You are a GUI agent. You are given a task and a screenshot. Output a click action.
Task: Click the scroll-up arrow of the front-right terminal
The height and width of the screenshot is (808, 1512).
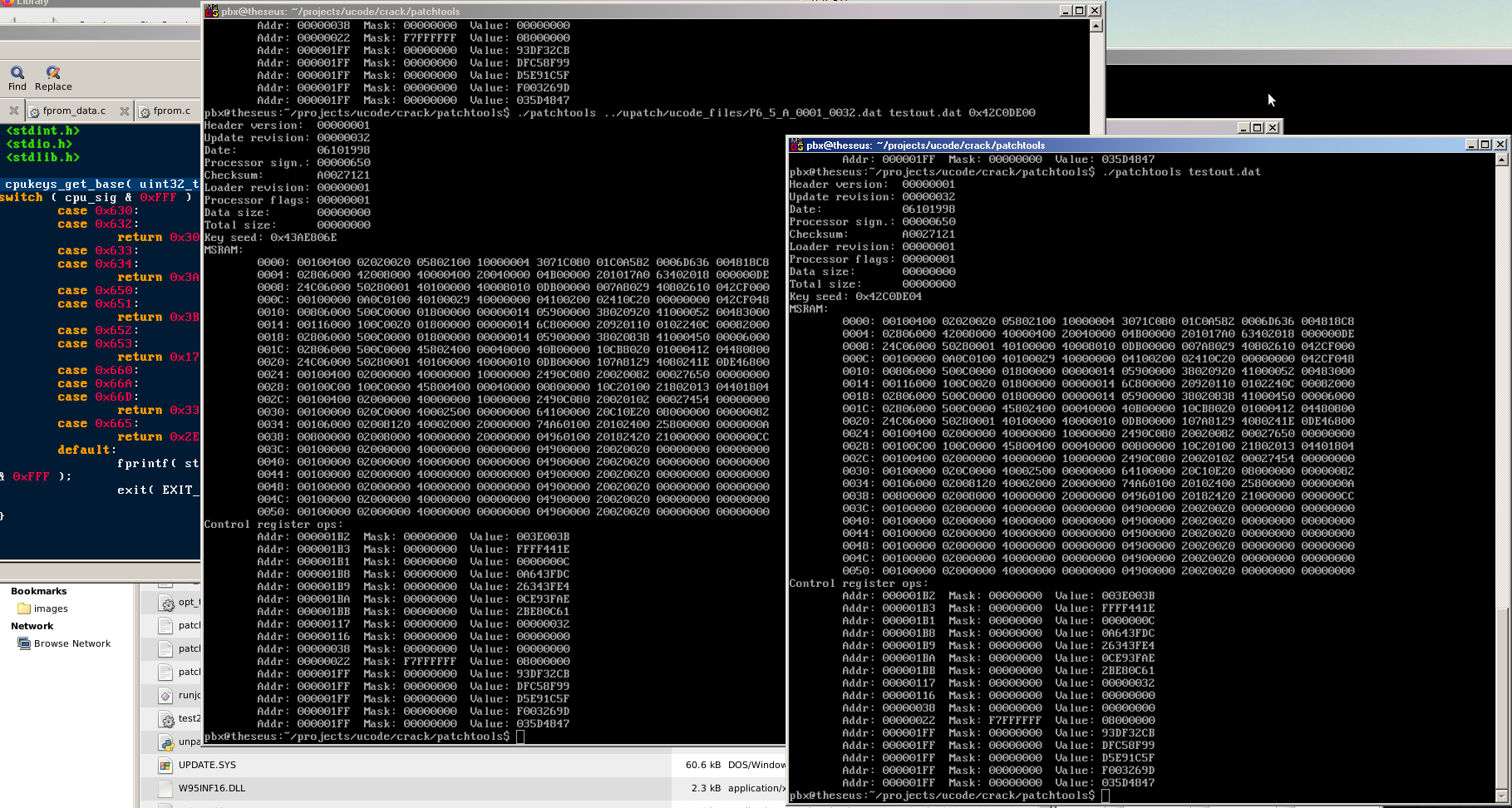click(1501, 160)
